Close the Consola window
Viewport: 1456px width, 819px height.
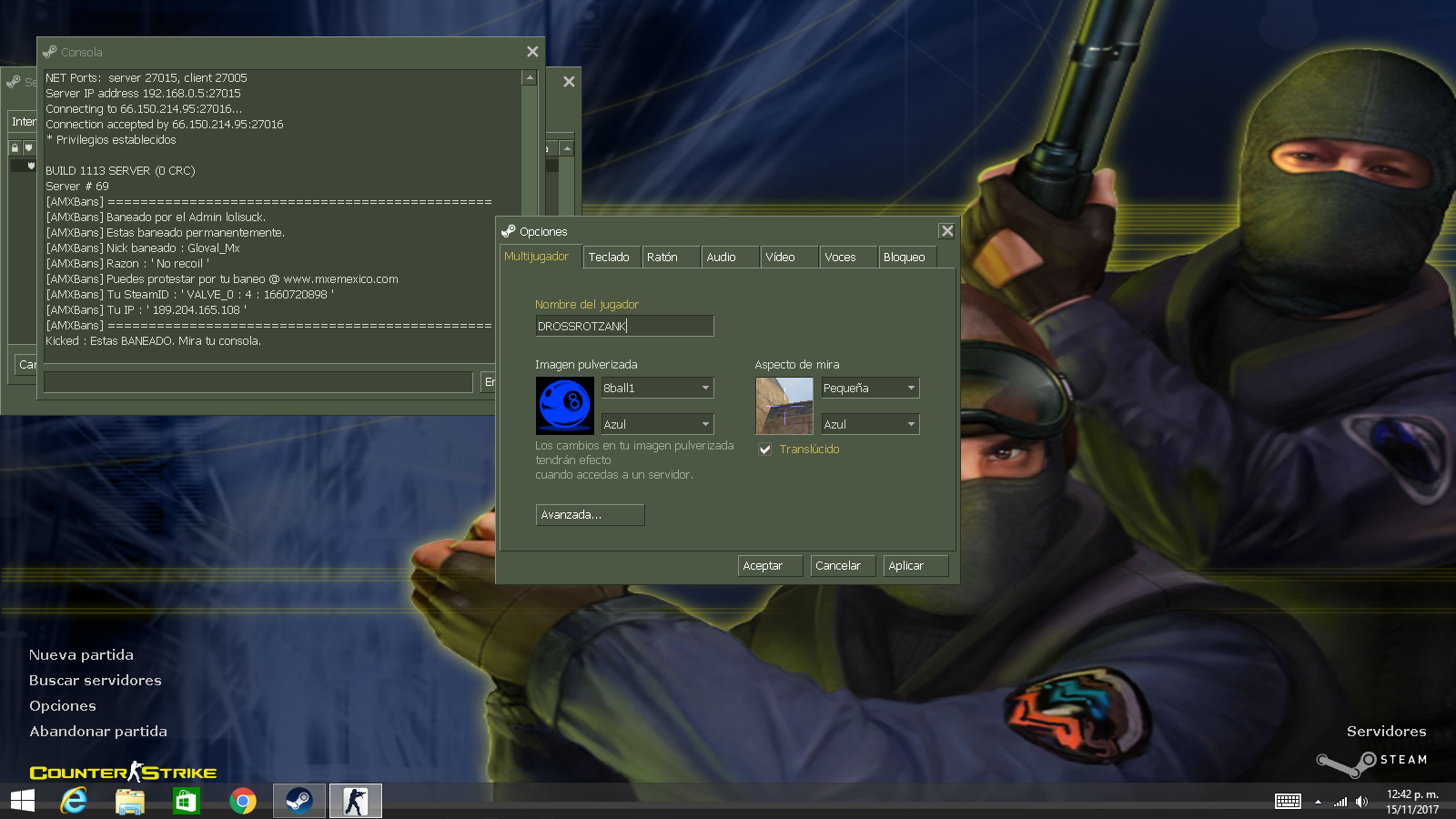click(532, 52)
